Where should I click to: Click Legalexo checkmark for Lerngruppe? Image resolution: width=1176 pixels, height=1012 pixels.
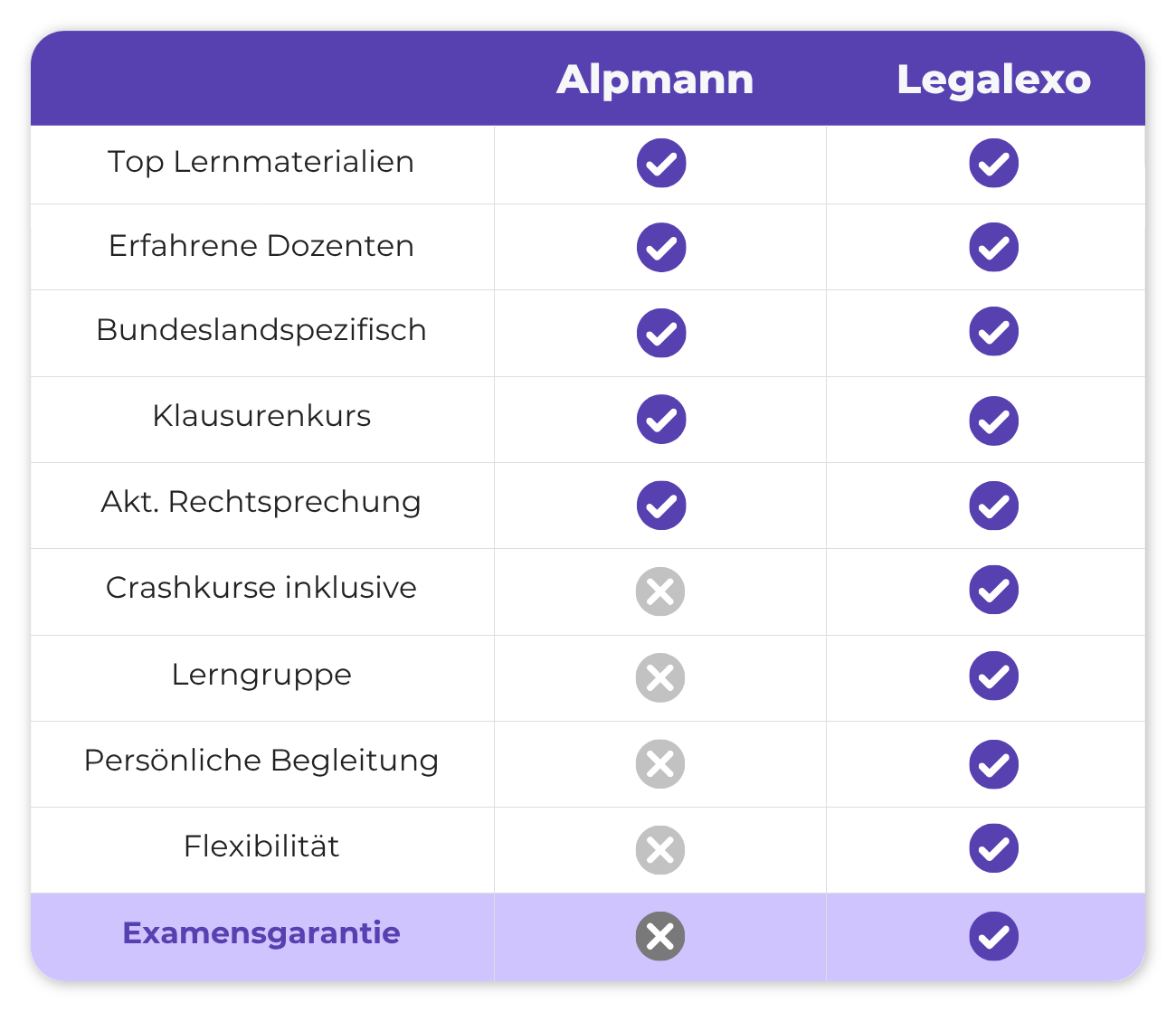point(994,676)
